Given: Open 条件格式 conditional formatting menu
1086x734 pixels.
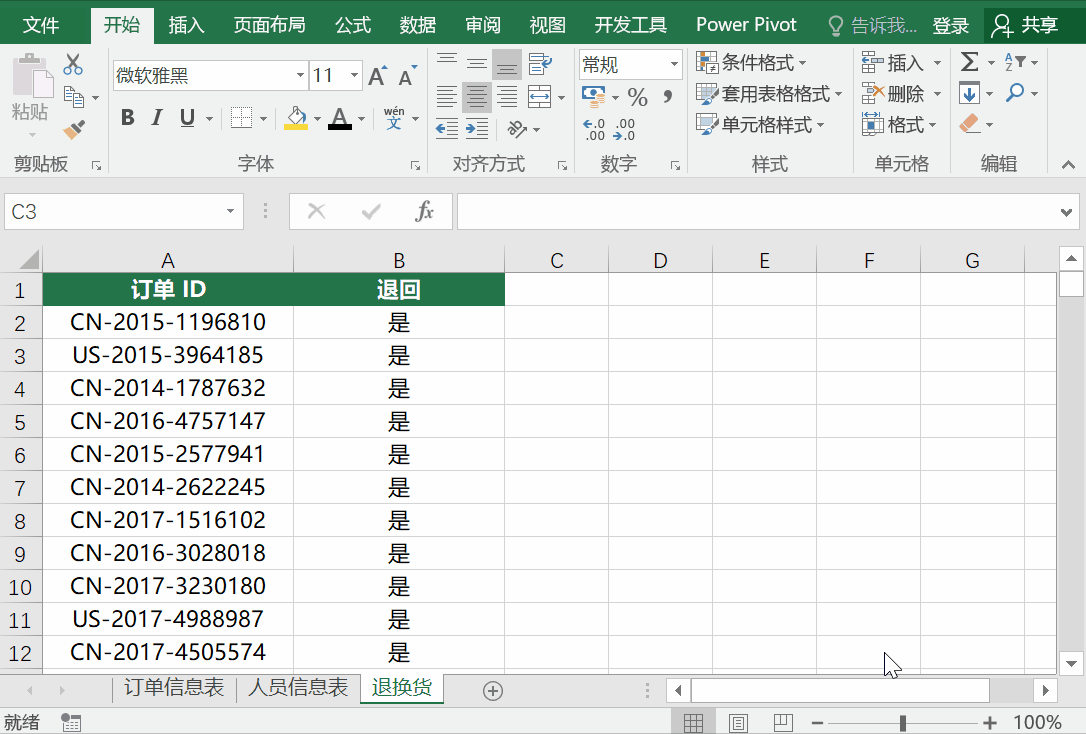Looking at the screenshot, I should pyautogui.click(x=751, y=63).
